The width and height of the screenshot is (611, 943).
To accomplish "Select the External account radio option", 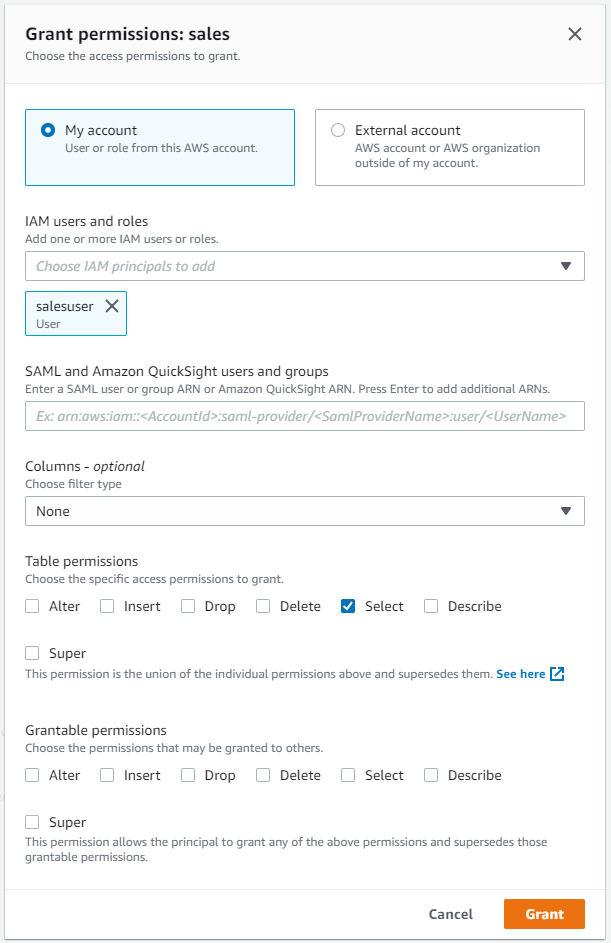I will point(338,130).
